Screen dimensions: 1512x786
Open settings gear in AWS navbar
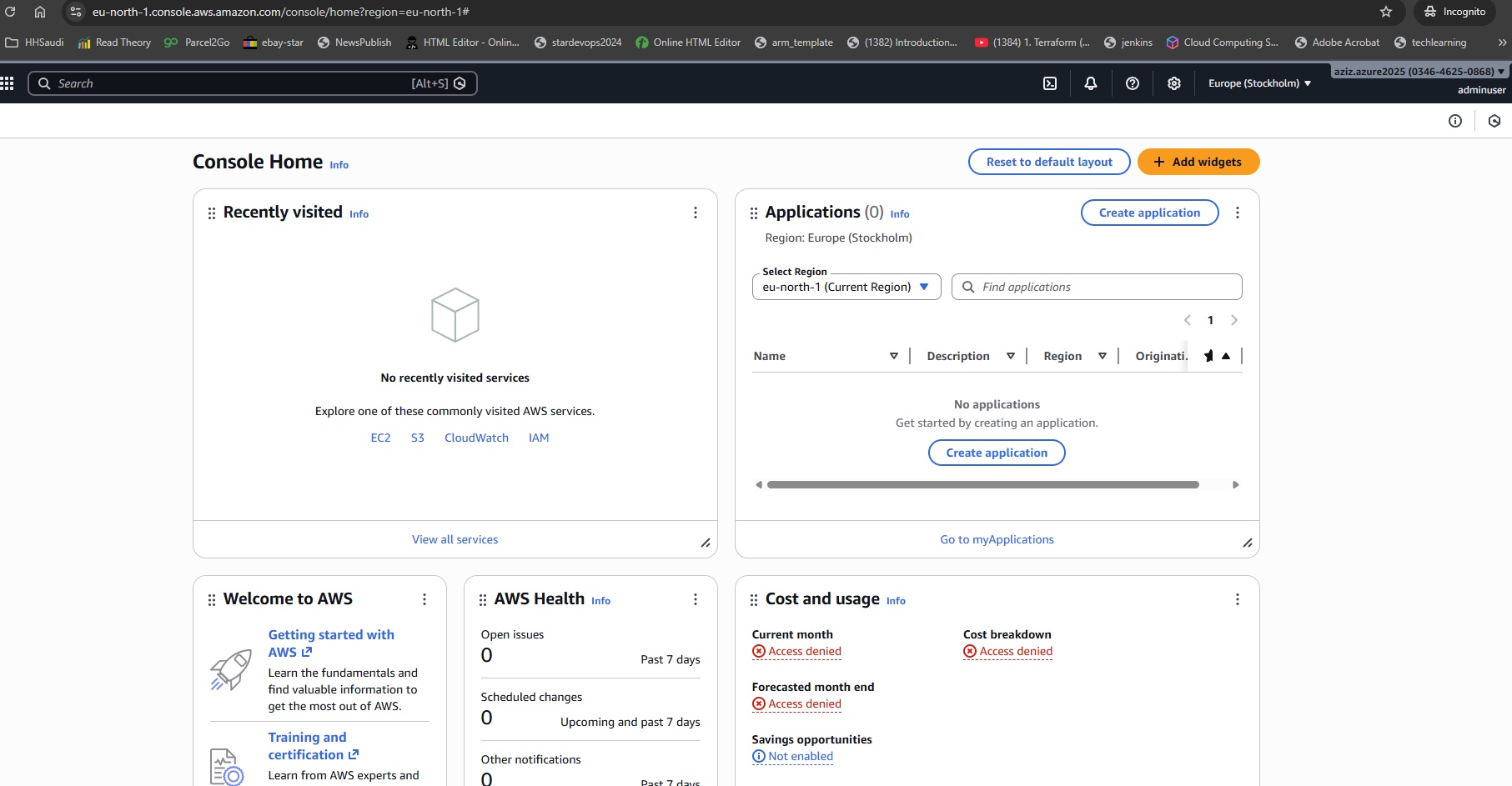coord(1173,83)
